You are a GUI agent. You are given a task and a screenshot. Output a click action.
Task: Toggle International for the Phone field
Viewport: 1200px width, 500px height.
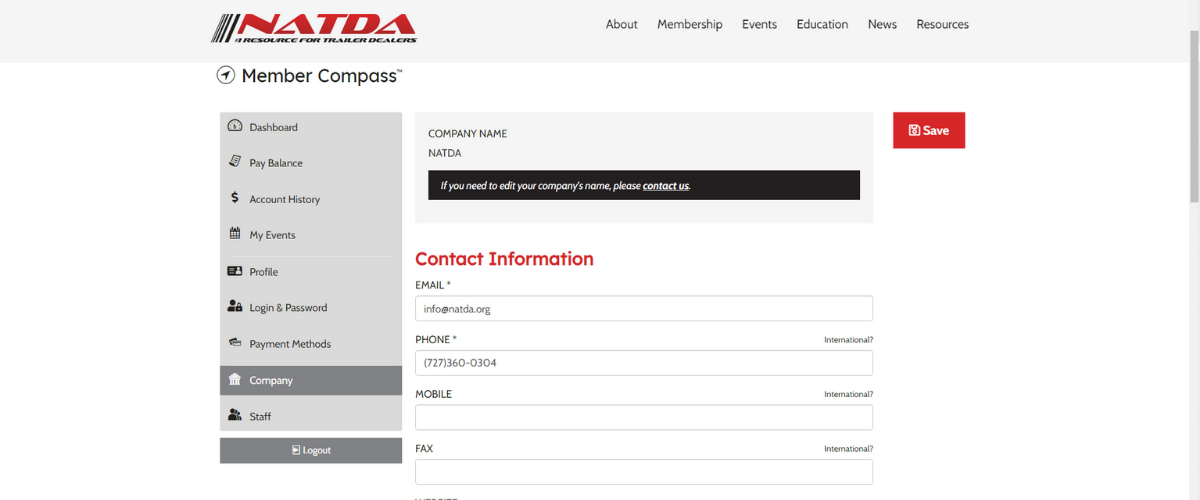(x=848, y=340)
